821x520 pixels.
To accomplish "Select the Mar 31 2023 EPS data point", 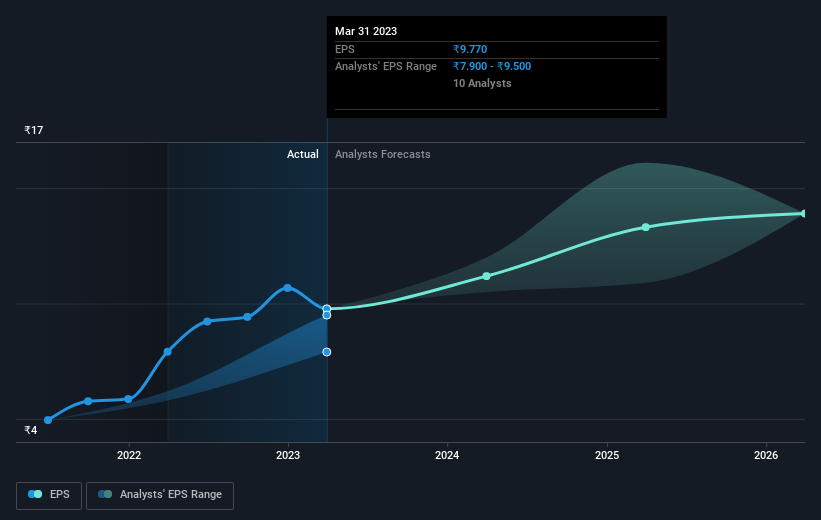I will [327, 308].
